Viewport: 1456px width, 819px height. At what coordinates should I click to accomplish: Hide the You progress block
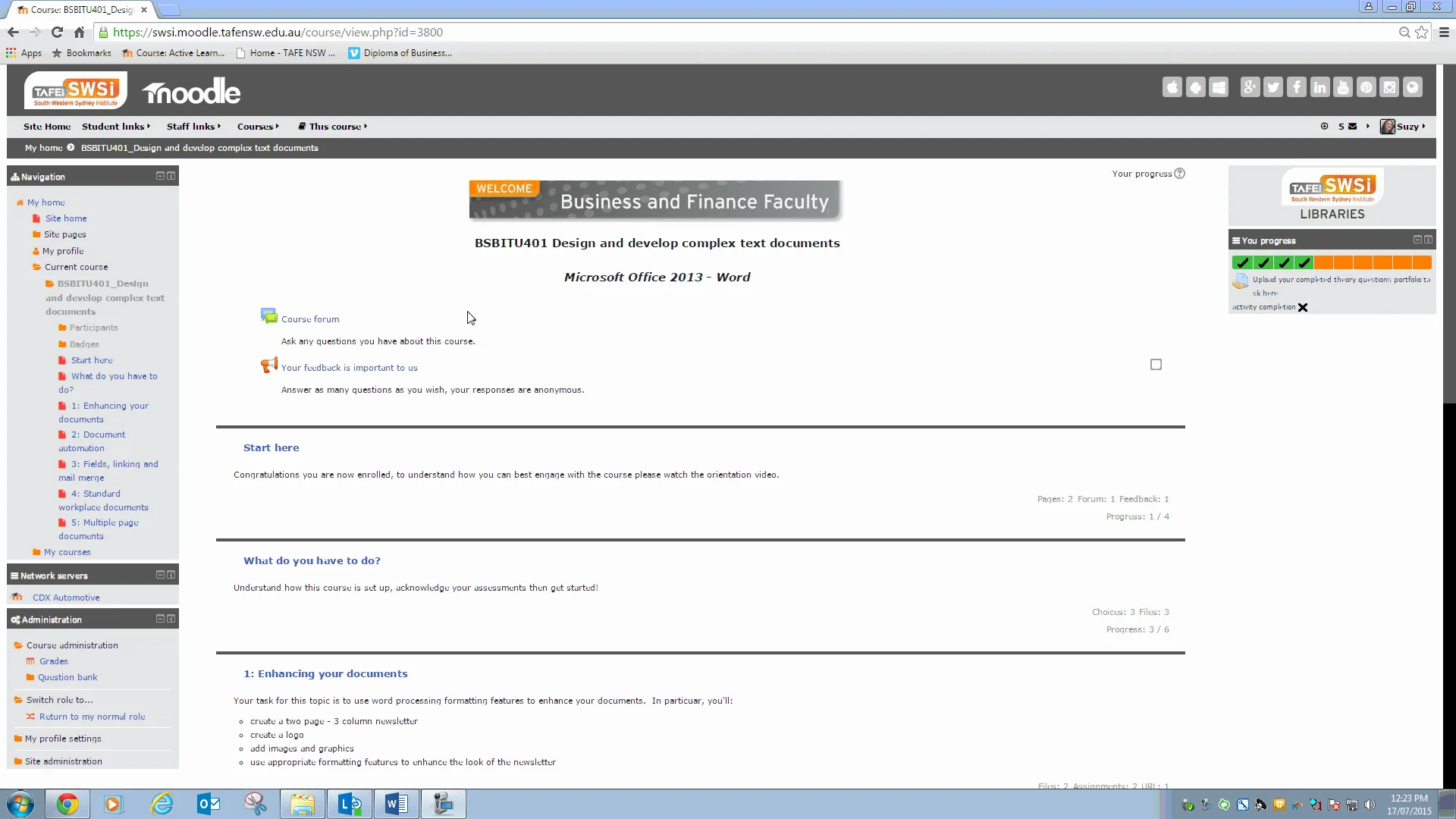(x=1417, y=240)
